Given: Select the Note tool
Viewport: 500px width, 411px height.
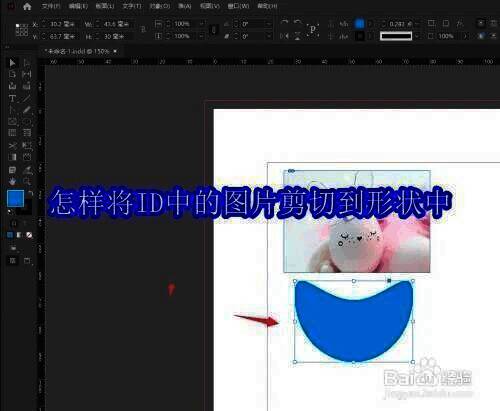Looking at the screenshot, I should (12, 170).
